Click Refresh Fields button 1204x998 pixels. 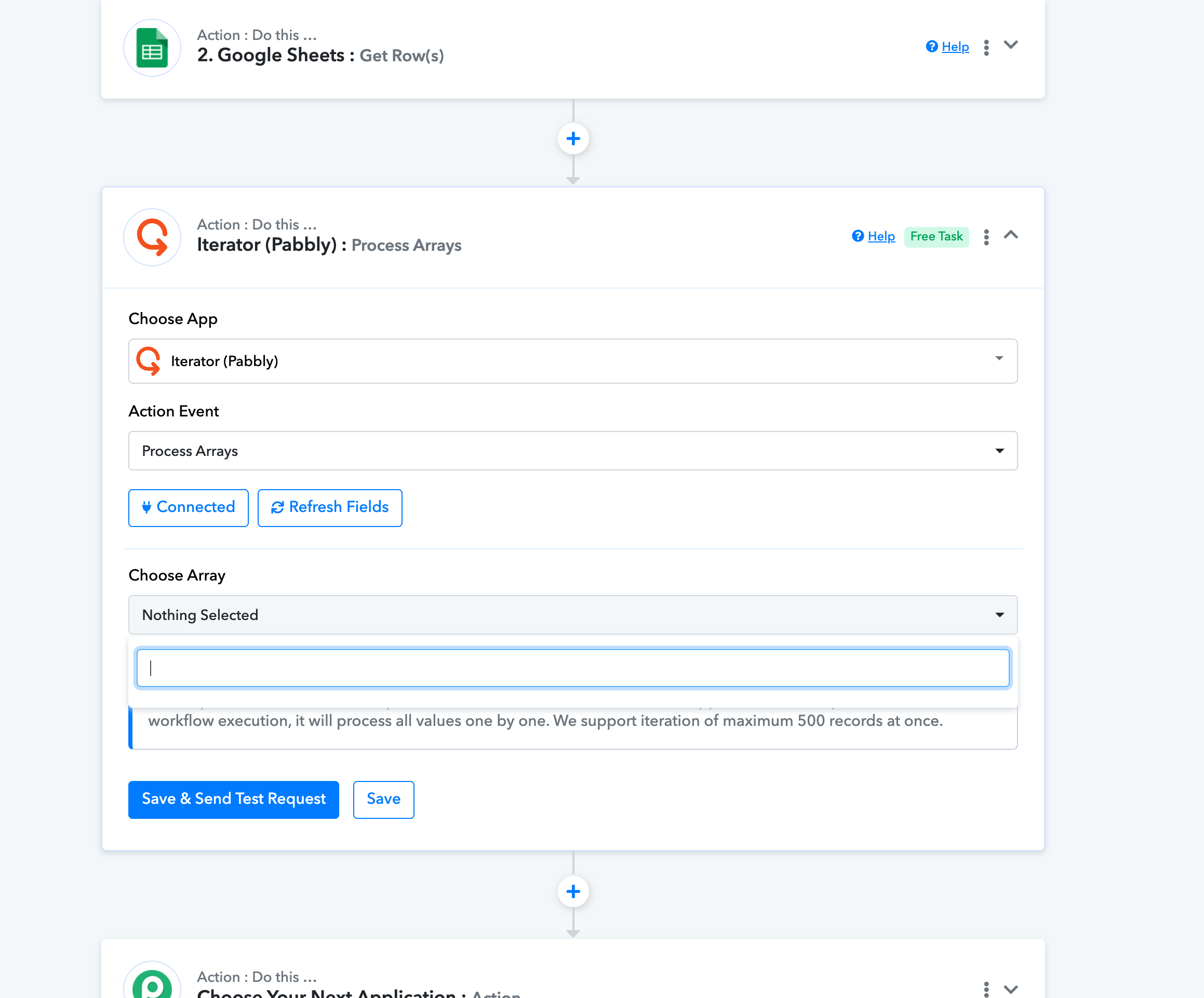(x=330, y=507)
